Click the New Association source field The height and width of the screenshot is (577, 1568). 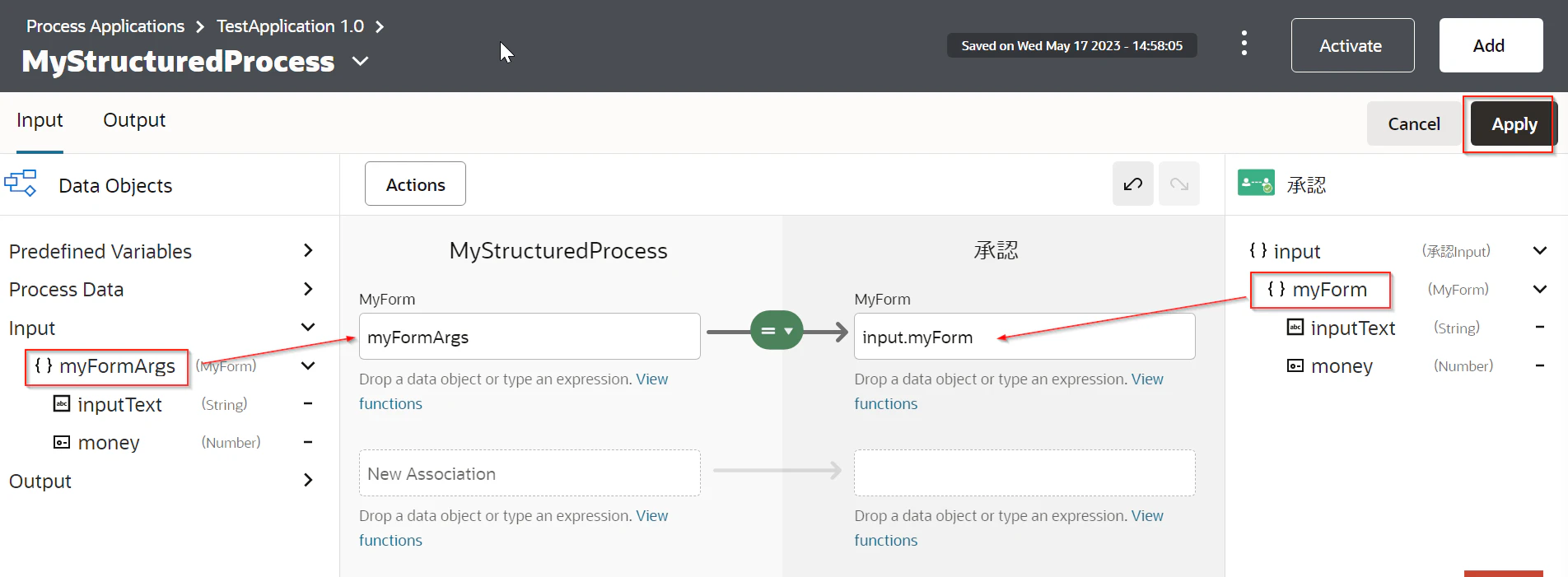coord(530,473)
